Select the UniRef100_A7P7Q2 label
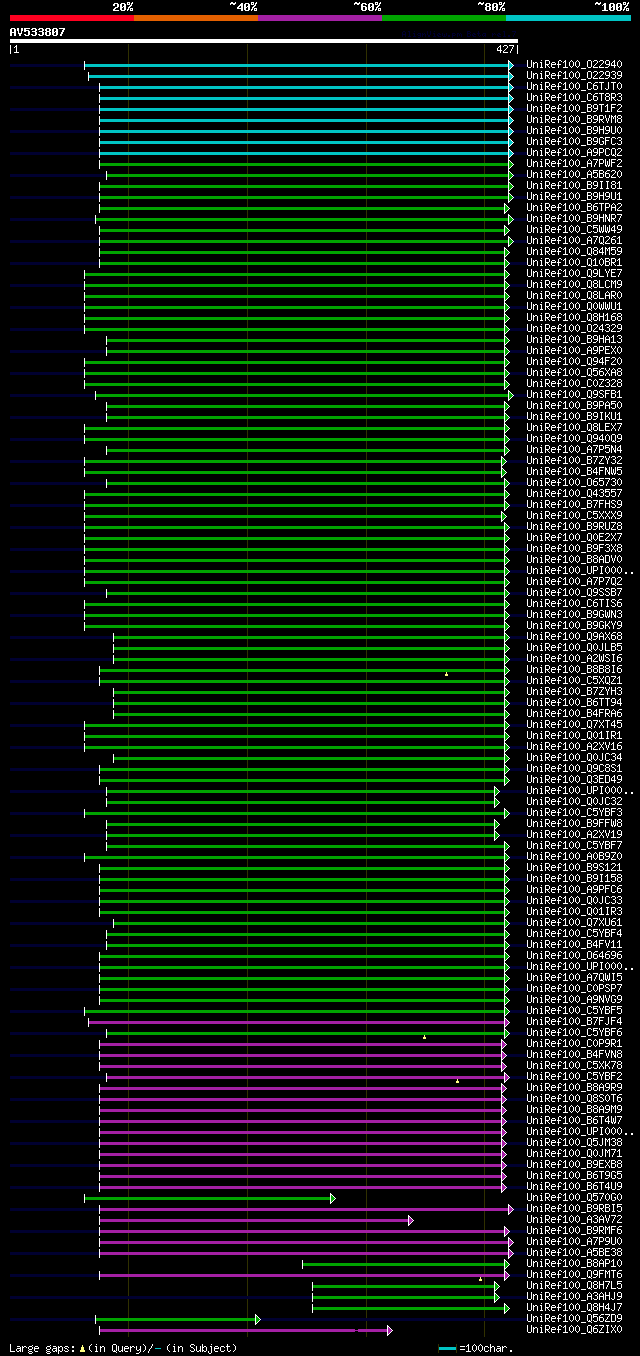640x1356 pixels. pos(574,581)
